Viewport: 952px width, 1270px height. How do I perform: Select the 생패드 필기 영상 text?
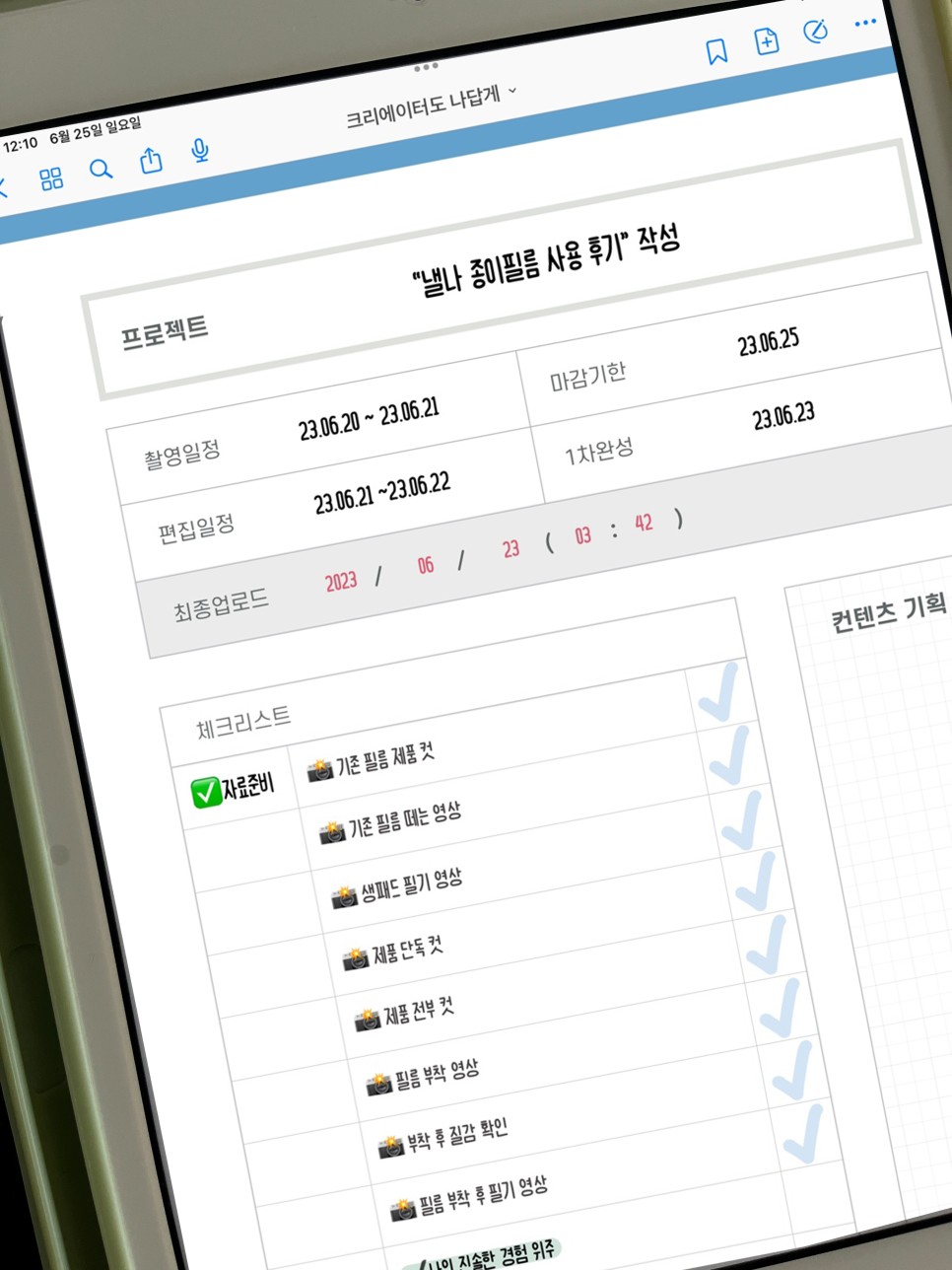pyautogui.click(x=411, y=884)
